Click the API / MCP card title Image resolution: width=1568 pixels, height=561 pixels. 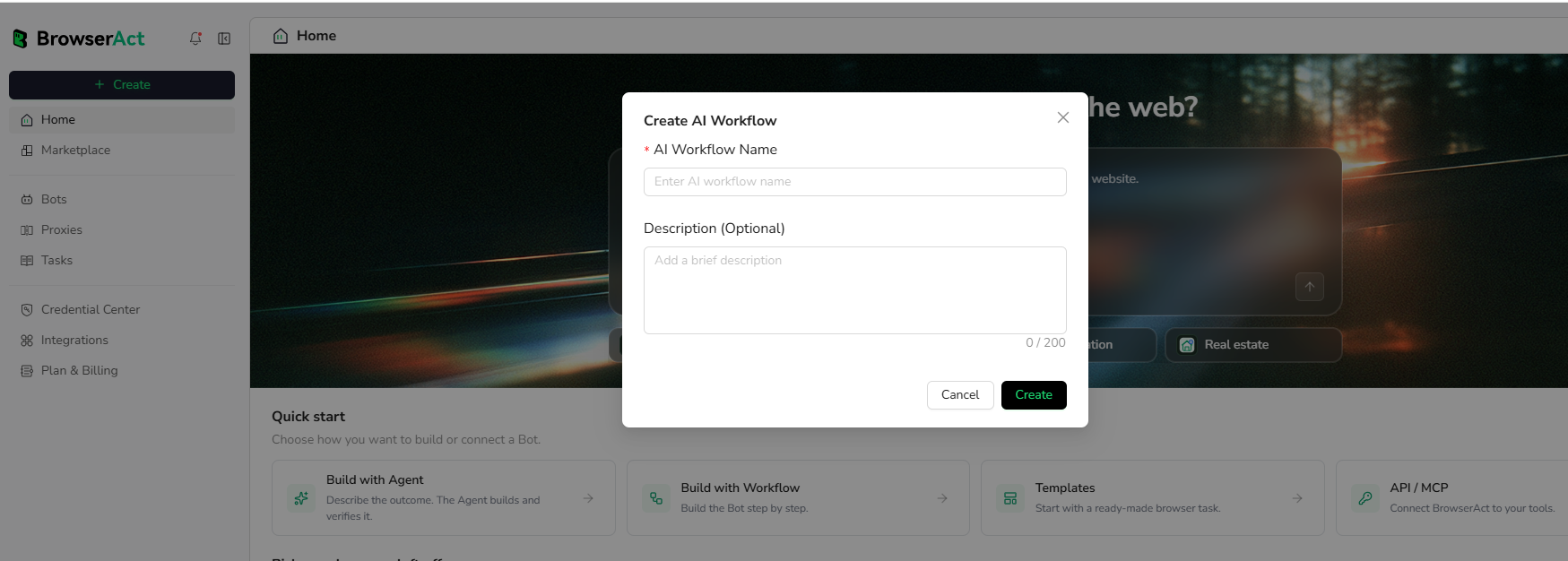(x=1419, y=488)
